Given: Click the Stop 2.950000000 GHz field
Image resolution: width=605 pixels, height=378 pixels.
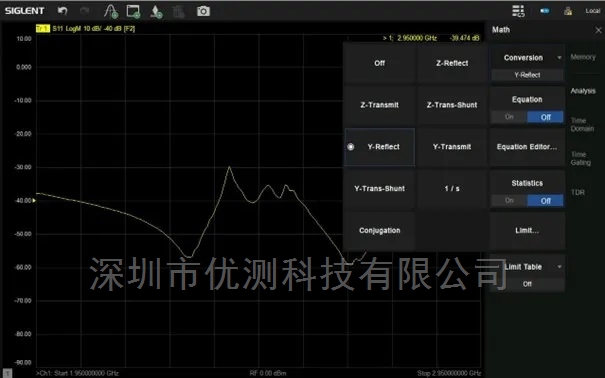Looking at the screenshot, I should [449, 373].
